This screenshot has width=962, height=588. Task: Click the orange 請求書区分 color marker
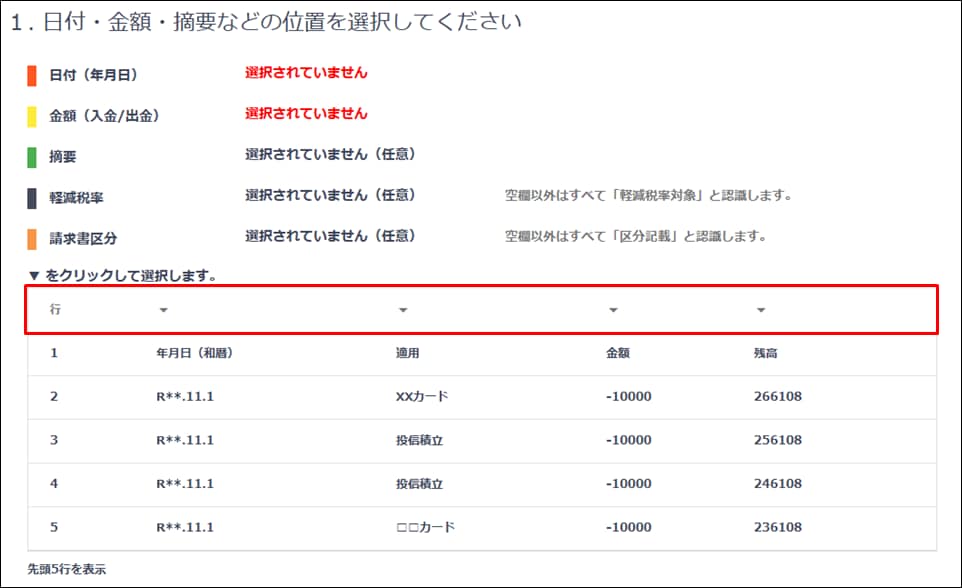pyautogui.click(x=32, y=239)
